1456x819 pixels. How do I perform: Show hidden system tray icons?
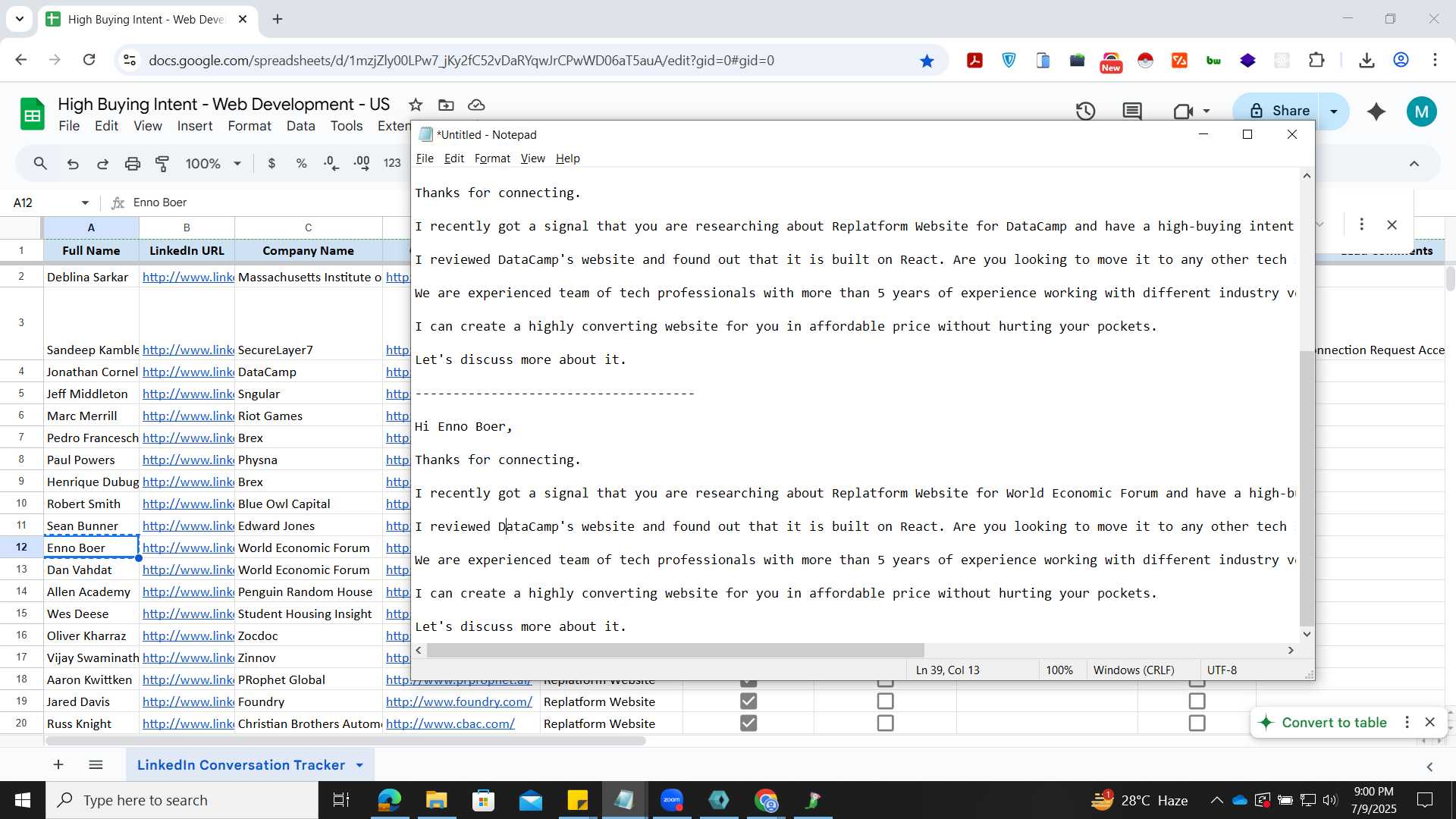1216,800
